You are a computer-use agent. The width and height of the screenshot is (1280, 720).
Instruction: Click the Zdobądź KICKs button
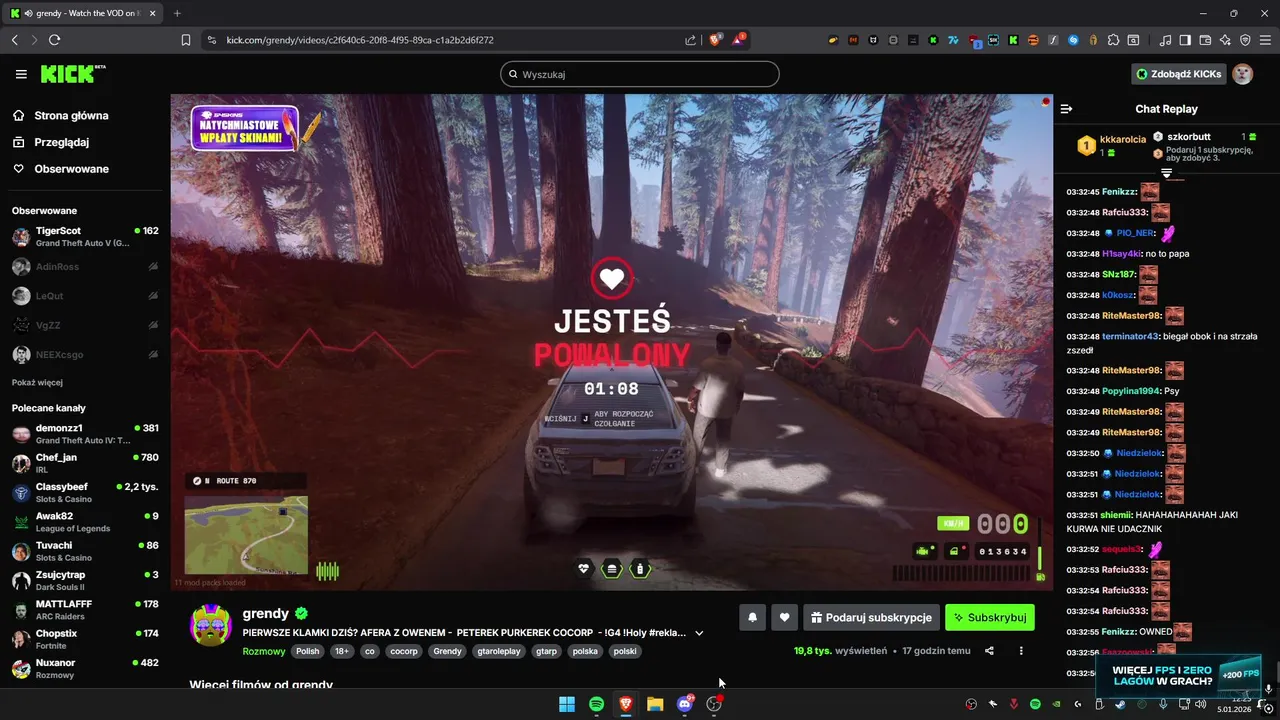[x=1179, y=74]
